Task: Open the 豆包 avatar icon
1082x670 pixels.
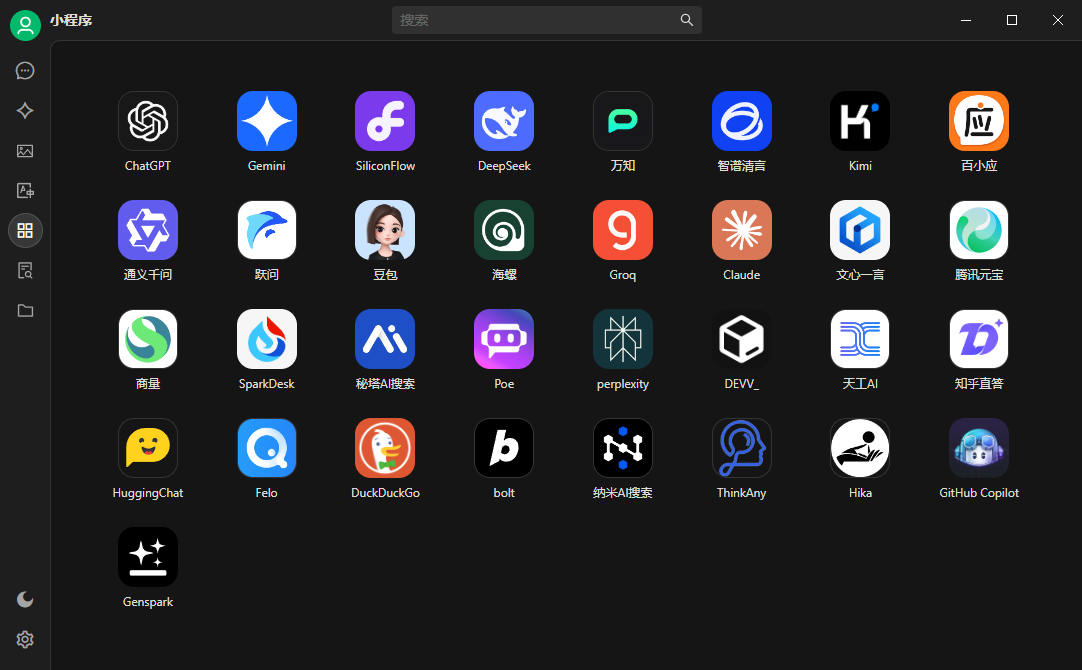Action: point(385,230)
